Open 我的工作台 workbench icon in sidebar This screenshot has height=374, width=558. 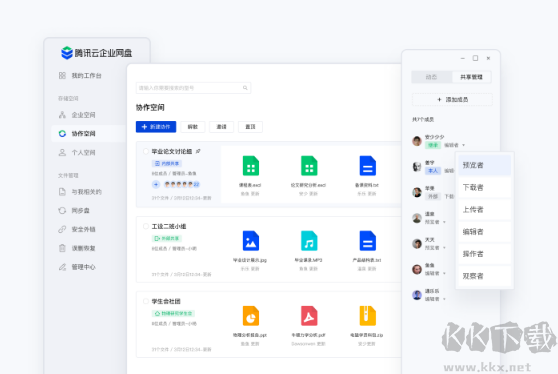click(x=62, y=75)
